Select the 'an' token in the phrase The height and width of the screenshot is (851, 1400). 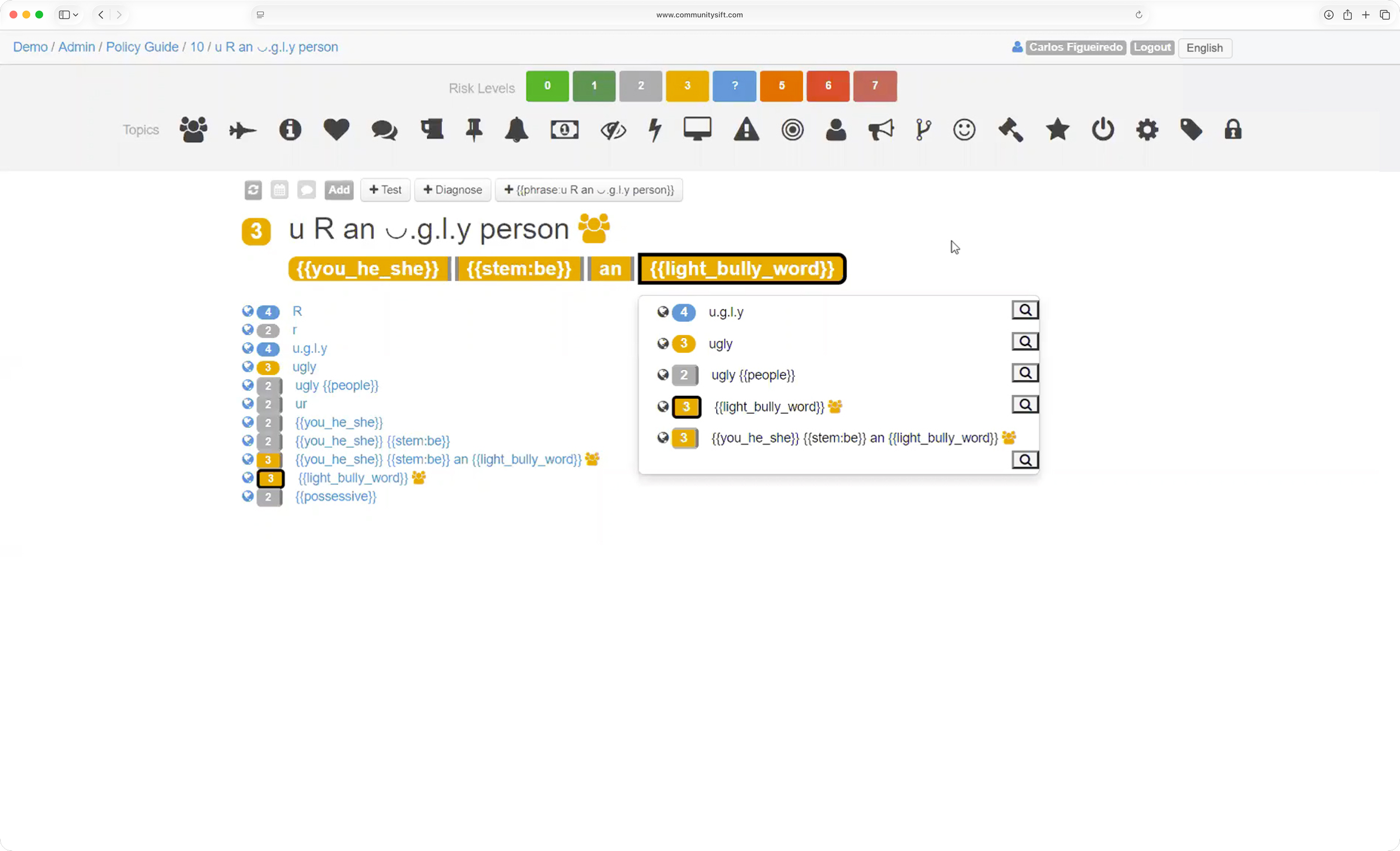coord(610,269)
